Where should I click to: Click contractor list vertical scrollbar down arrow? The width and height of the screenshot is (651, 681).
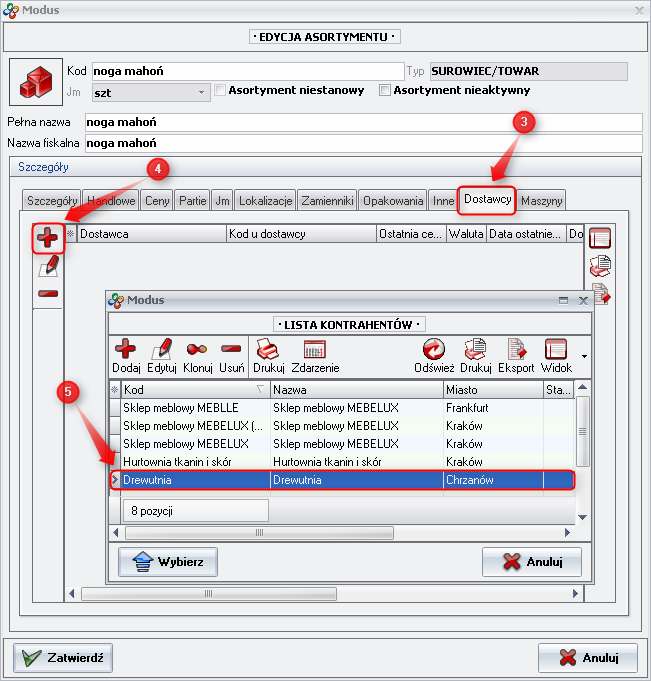[x=583, y=517]
